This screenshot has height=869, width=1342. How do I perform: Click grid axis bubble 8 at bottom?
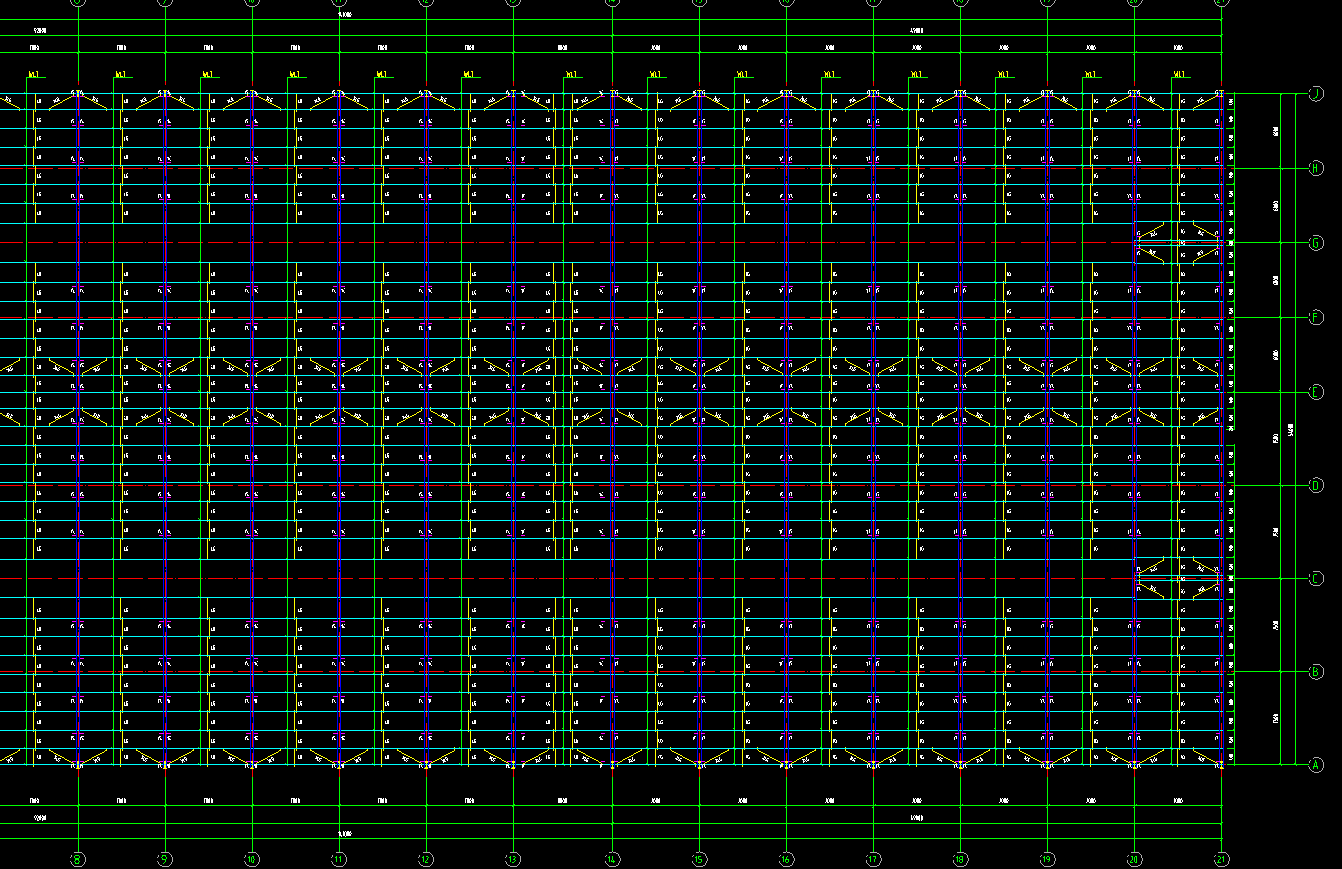point(78,858)
